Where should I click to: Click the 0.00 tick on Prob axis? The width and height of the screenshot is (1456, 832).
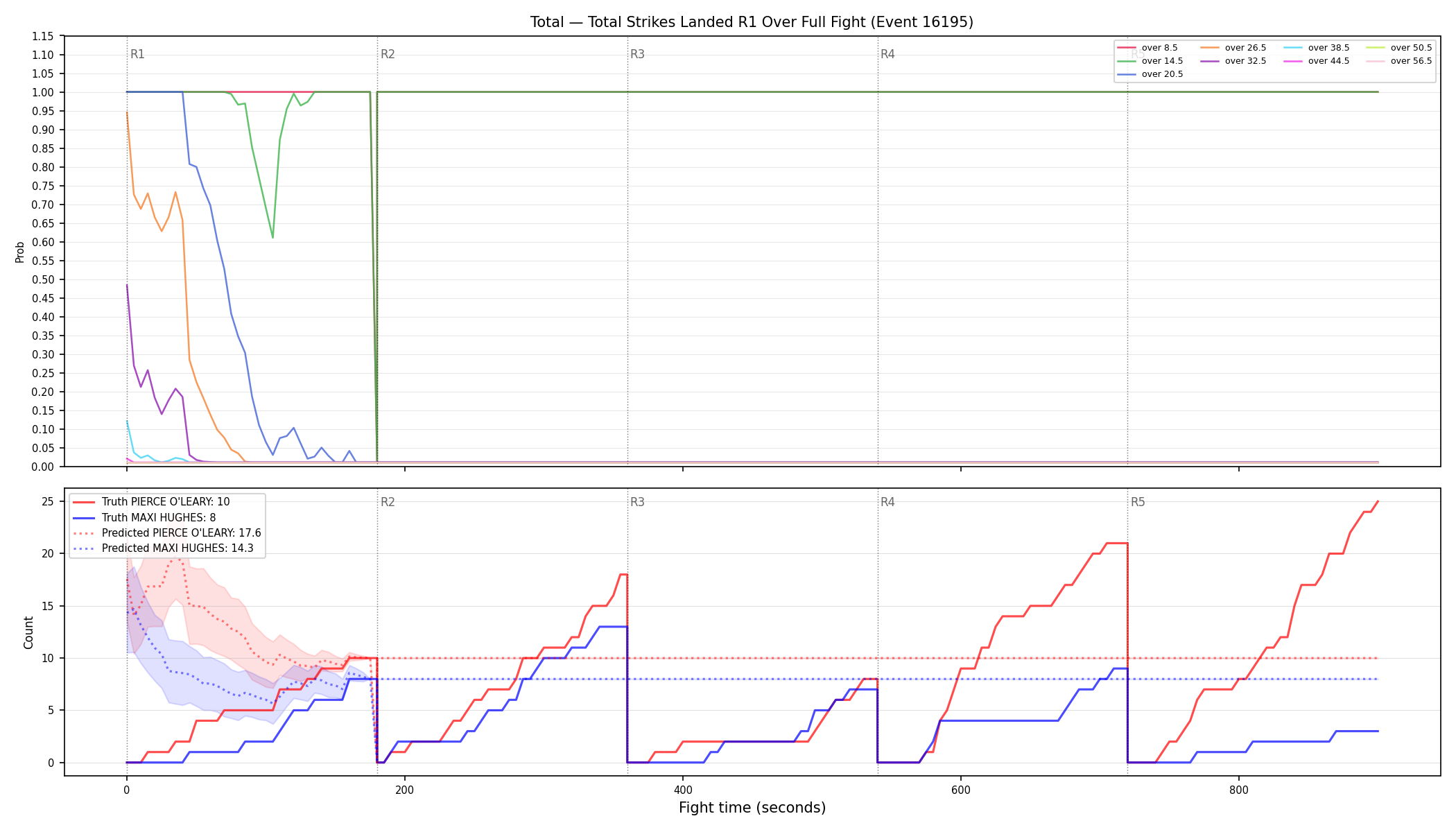pos(43,467)
